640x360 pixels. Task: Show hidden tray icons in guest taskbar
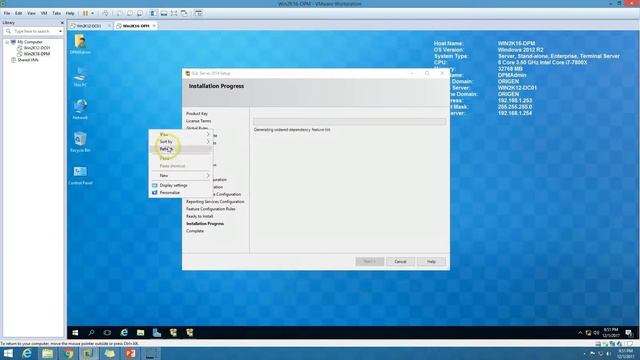coord(580,333)
